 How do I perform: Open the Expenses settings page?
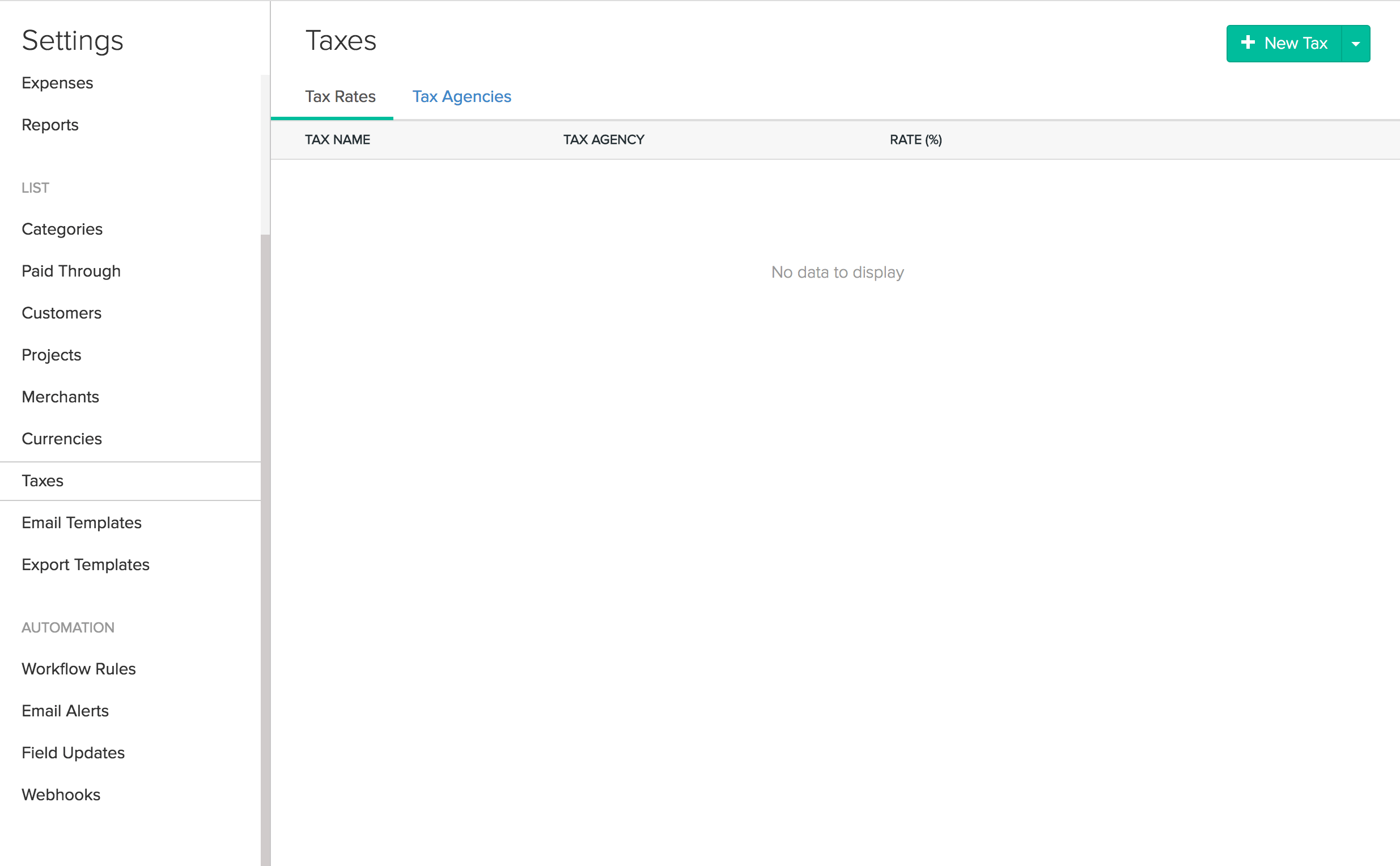click(x=57, y=83)
